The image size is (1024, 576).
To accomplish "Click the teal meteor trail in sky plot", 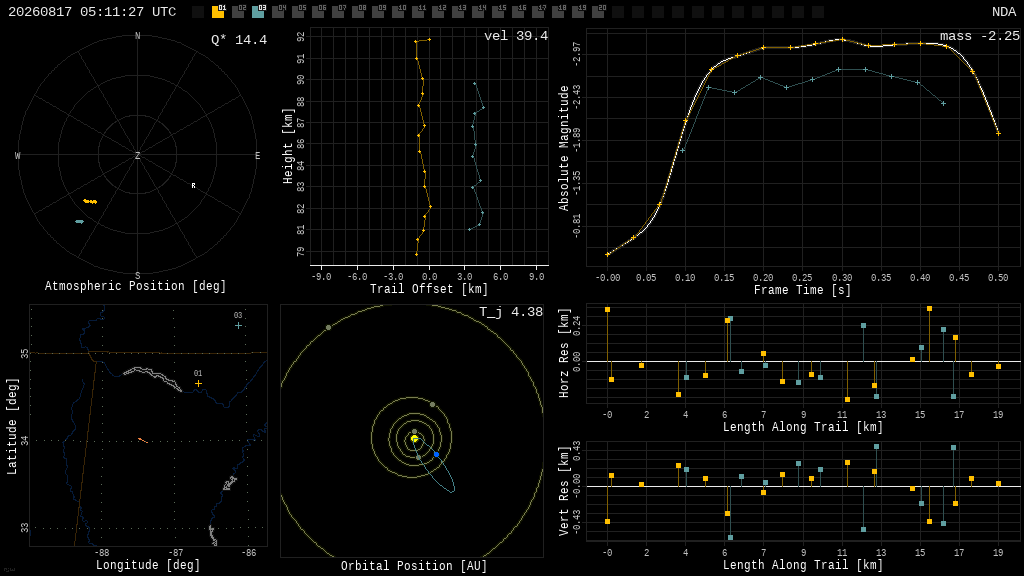I will click(80, 222).
